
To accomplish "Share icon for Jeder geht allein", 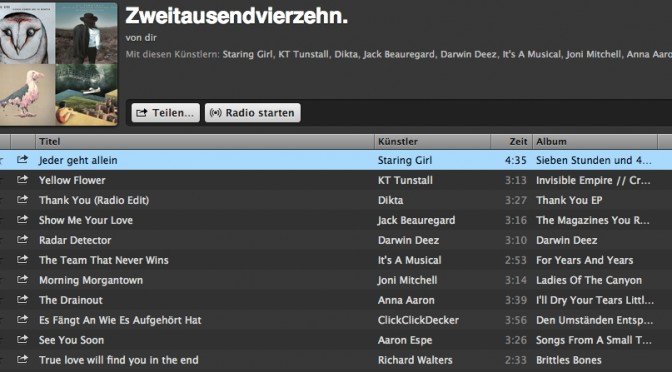I will click(22, 159).
